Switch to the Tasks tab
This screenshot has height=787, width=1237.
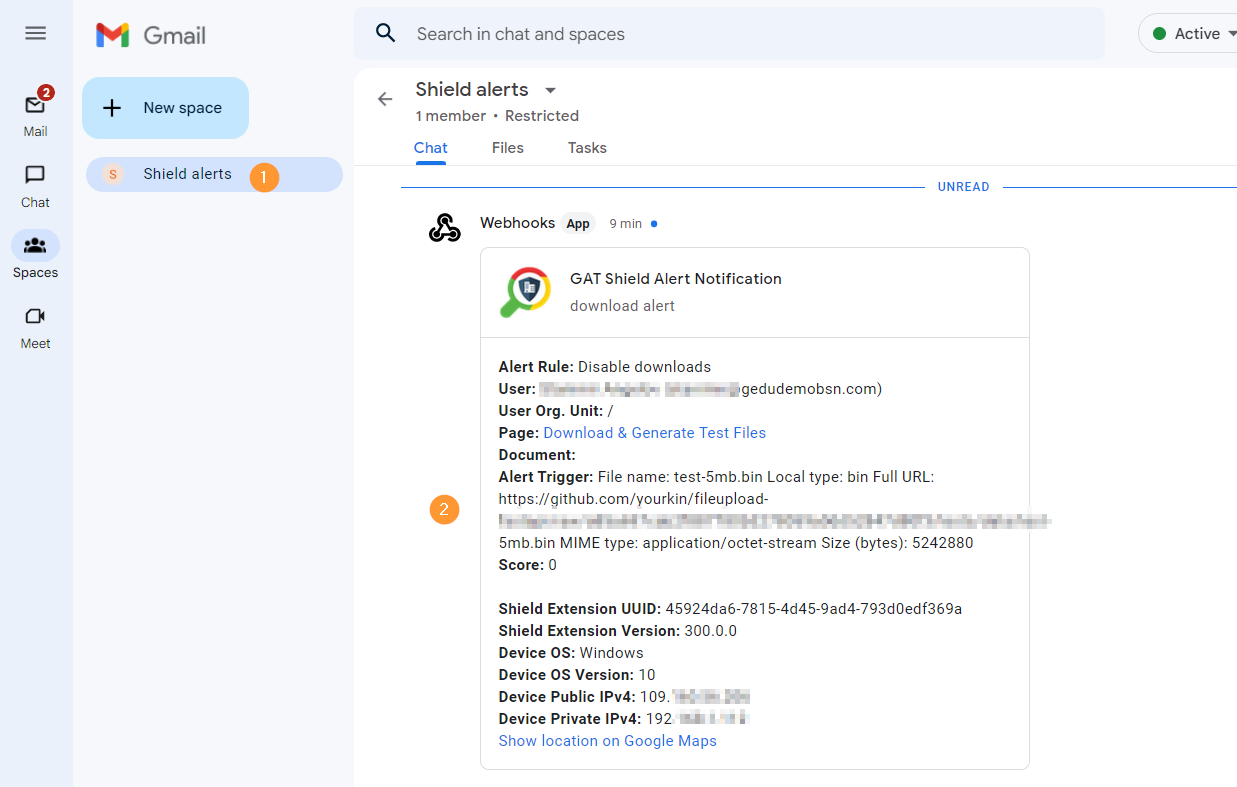(587, 148)
